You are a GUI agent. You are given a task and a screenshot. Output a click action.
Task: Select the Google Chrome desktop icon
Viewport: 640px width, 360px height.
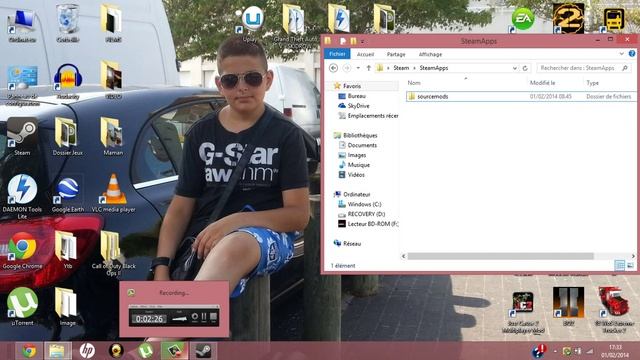click(22, 251)
